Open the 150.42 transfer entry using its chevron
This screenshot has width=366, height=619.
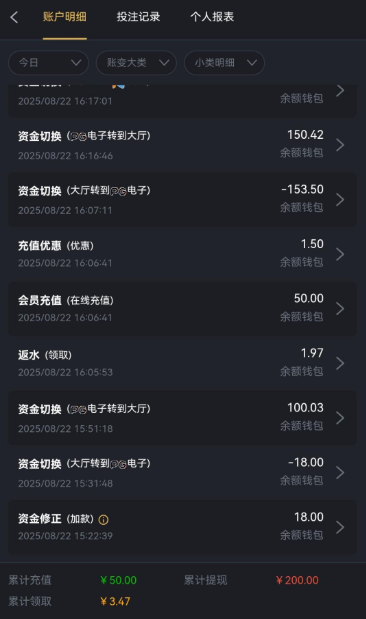(x=340, y=145)
